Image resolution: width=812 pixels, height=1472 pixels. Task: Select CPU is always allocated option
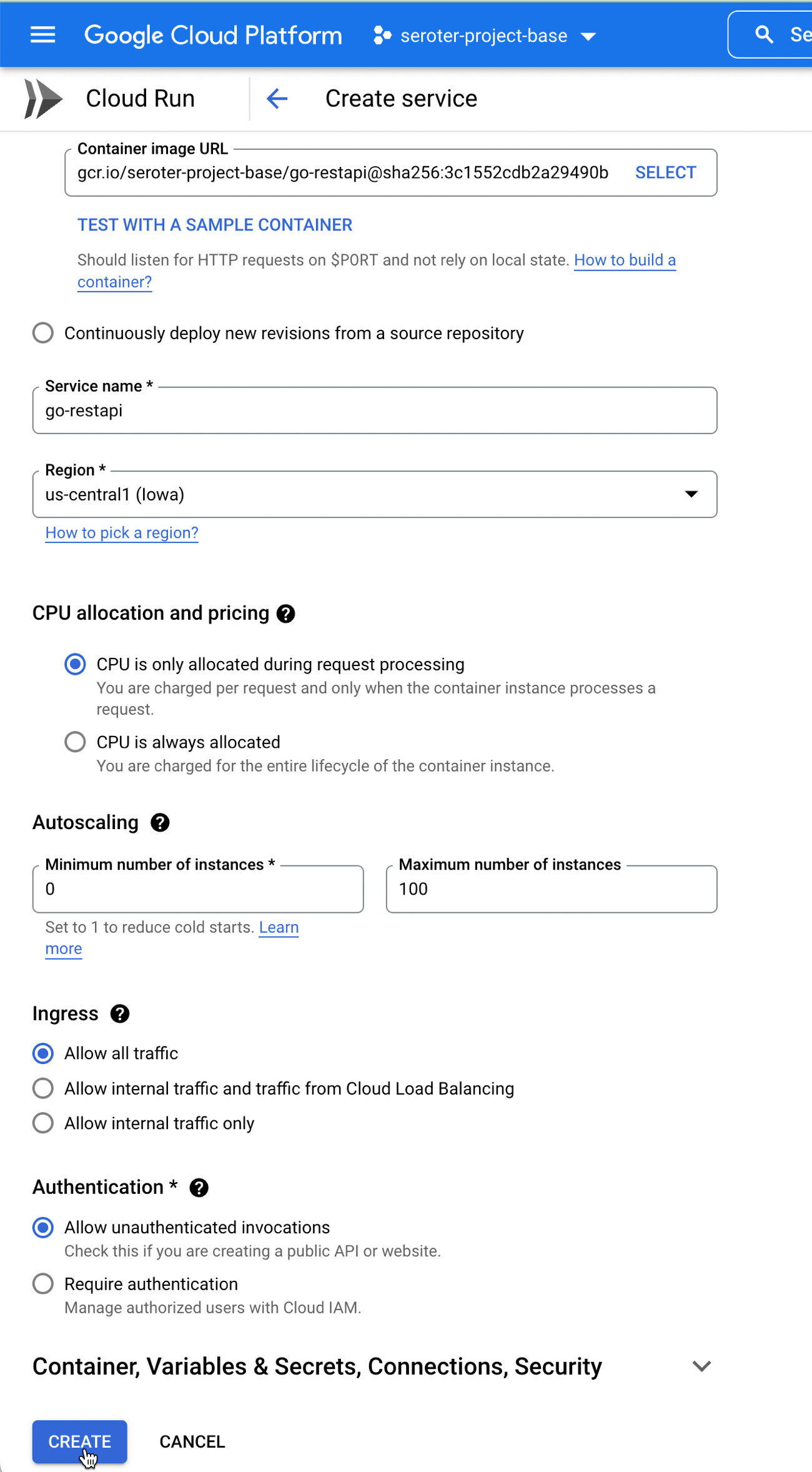[76, 742]
